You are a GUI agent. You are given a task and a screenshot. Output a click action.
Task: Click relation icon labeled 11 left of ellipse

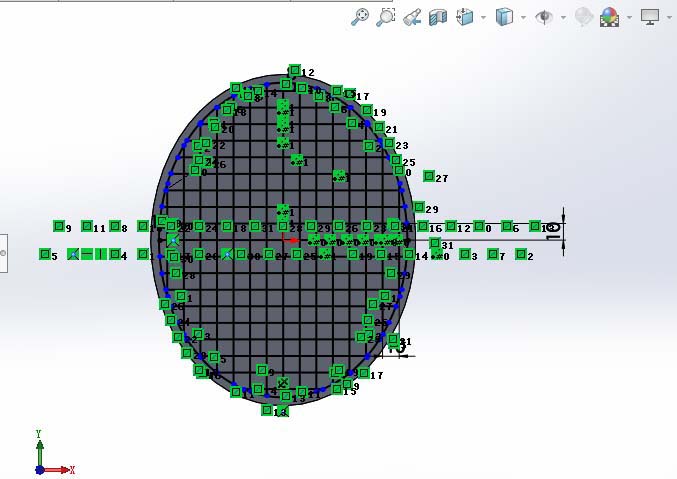click(x=87, y=226)
